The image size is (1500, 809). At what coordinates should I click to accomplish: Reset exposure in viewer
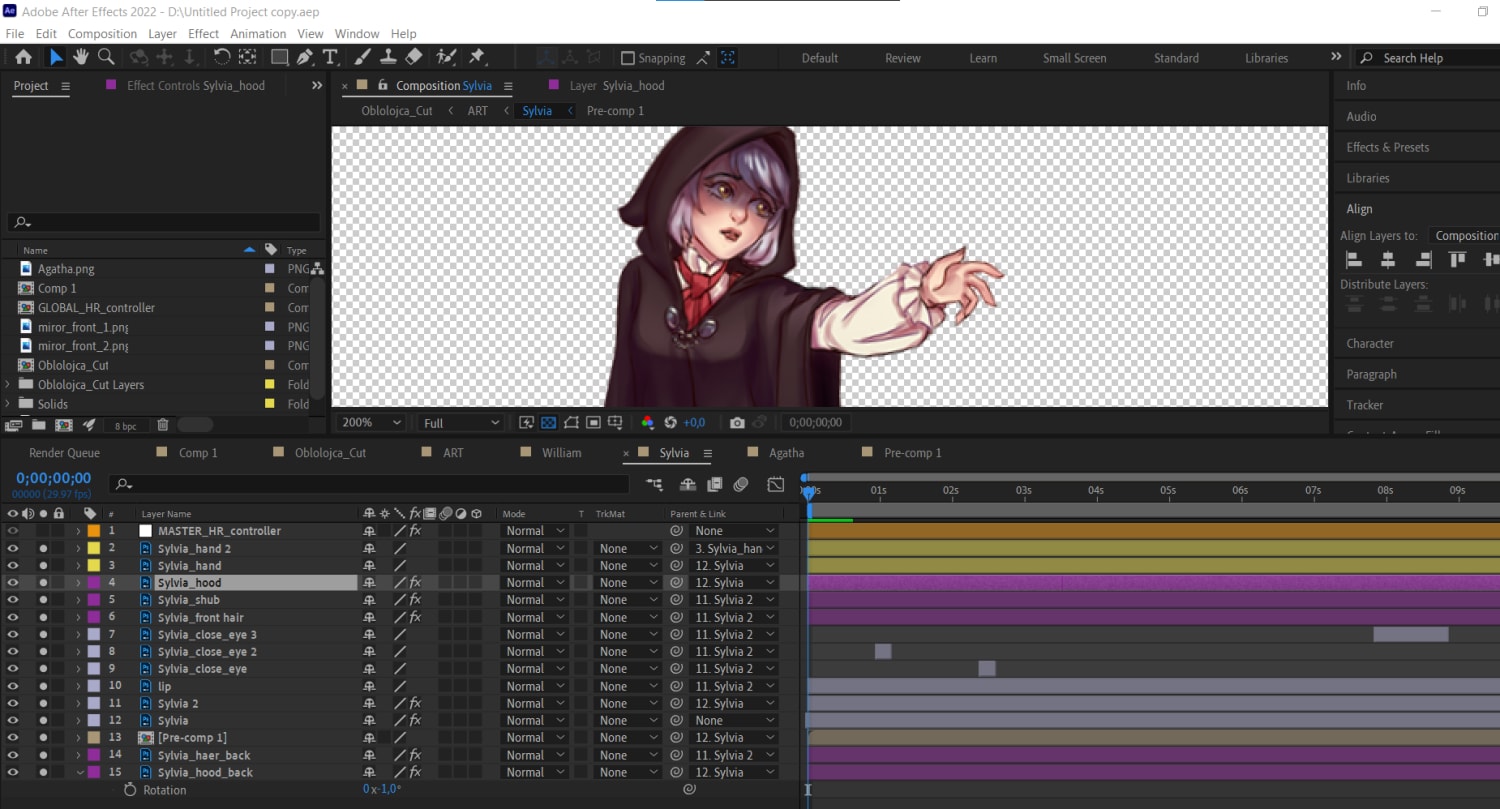[x=671, y=423]
